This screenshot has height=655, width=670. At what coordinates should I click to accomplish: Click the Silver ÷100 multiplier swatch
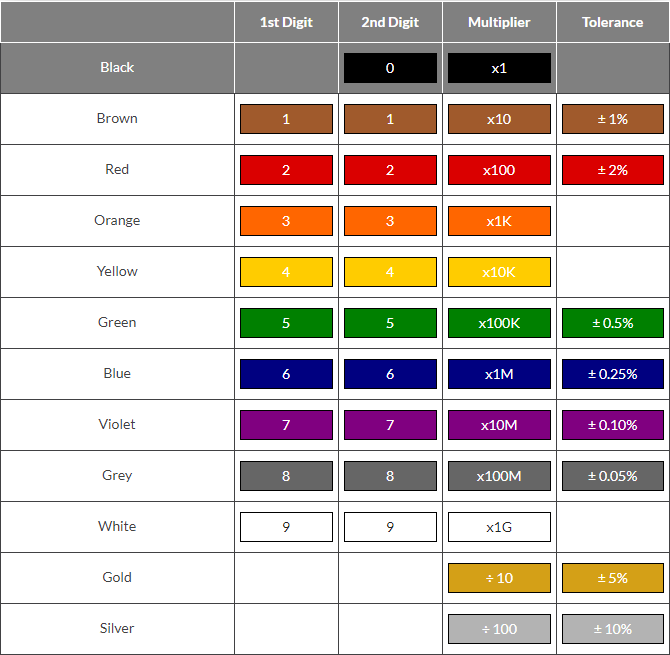(499, 629)
